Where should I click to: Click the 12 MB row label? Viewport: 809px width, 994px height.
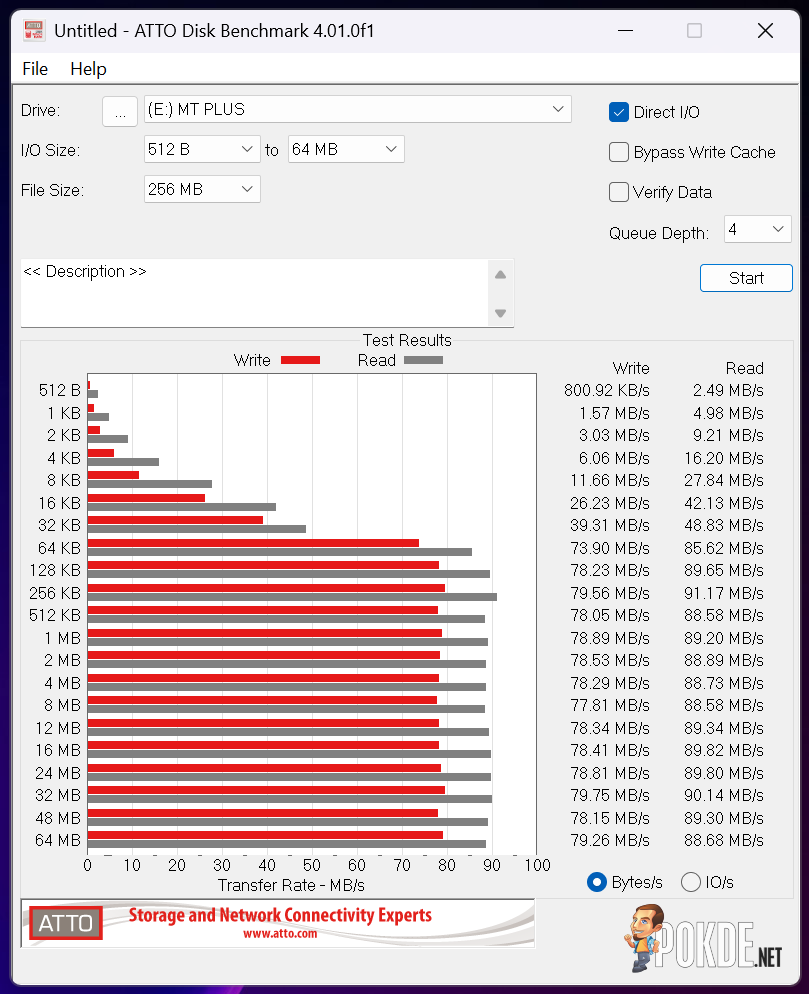tap(58, 728)
